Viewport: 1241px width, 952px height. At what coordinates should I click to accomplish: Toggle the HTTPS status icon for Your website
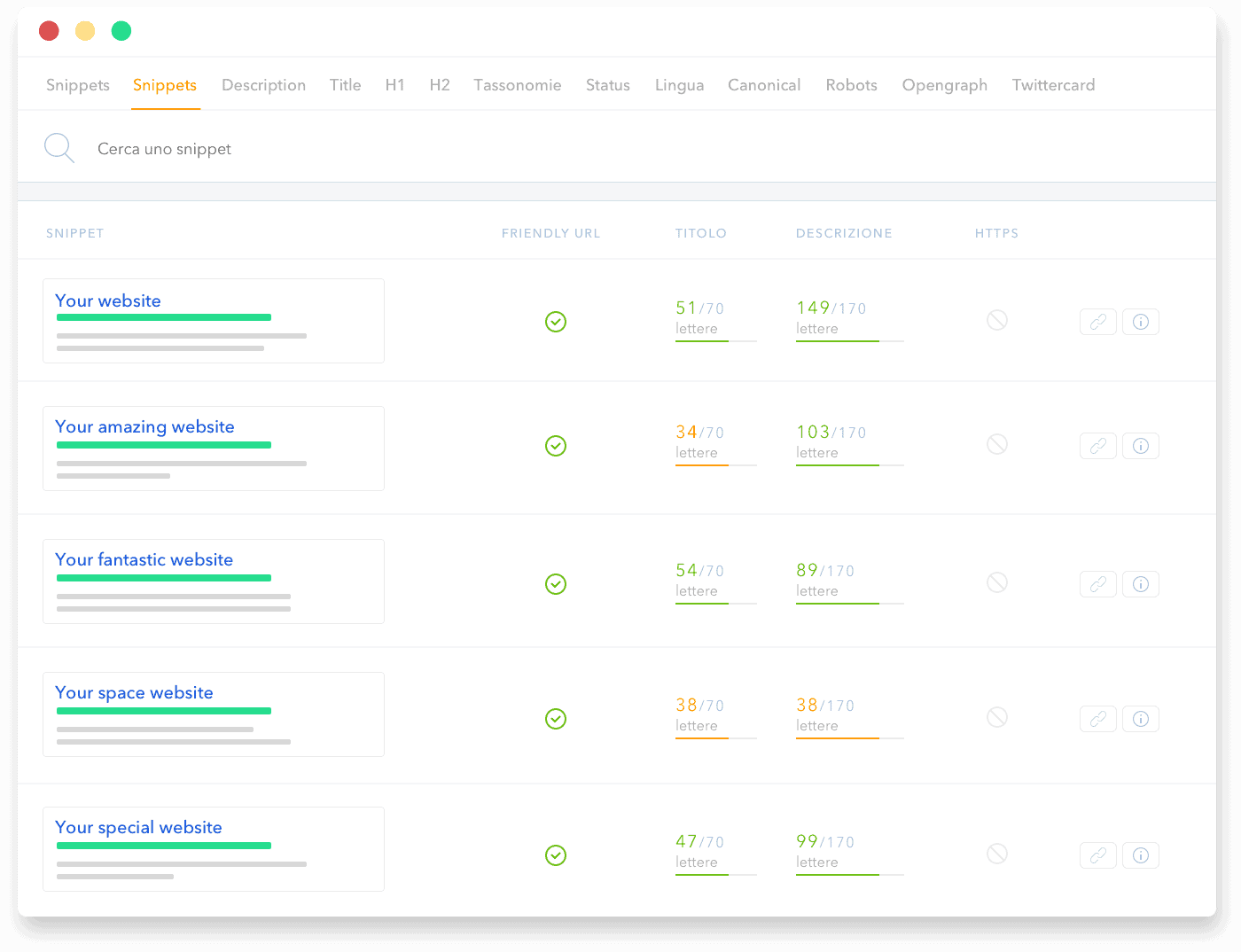coord(996,320)
